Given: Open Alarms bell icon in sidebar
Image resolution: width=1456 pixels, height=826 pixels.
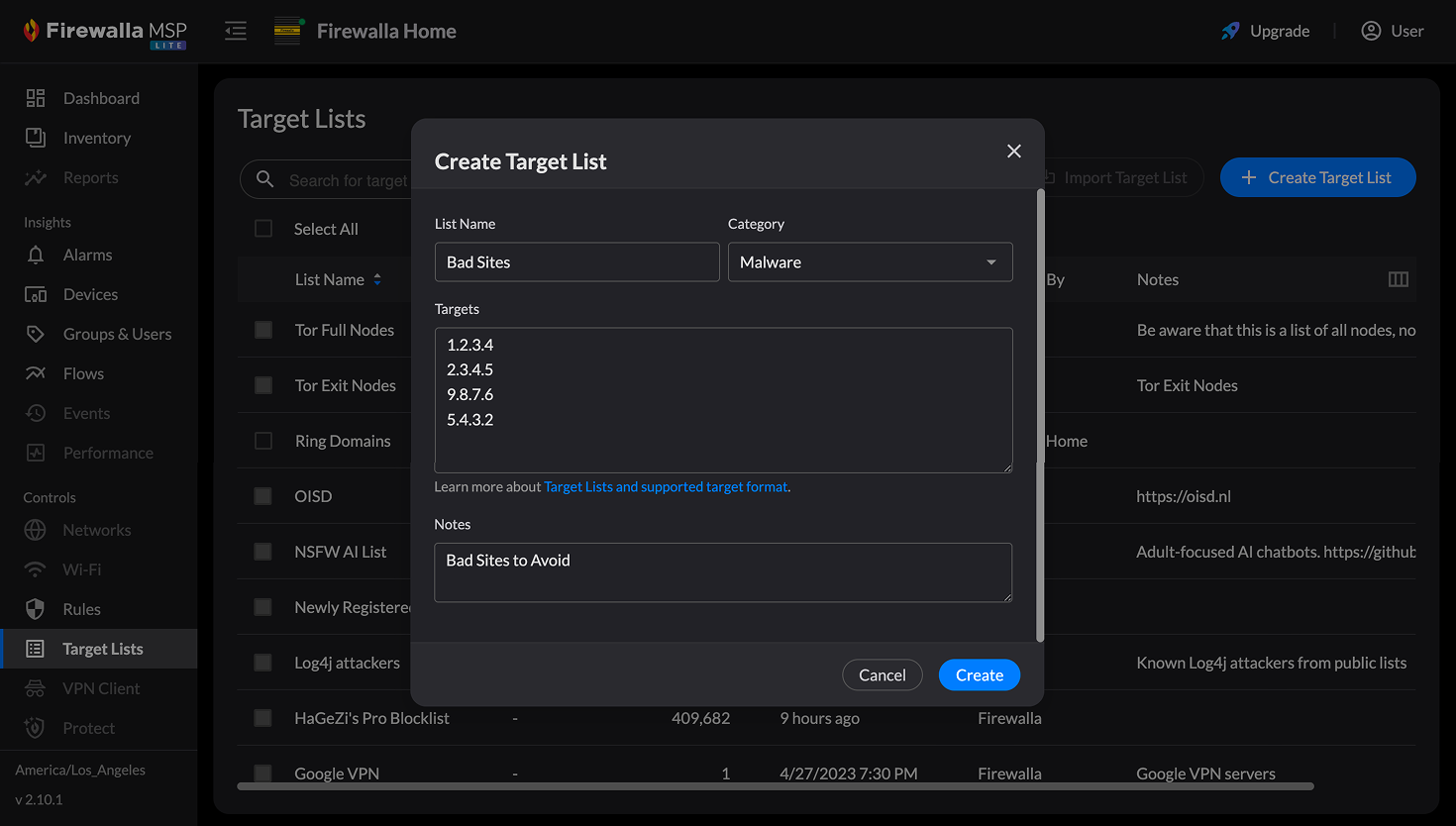Looking at the screenshot, I should (36, 255).
